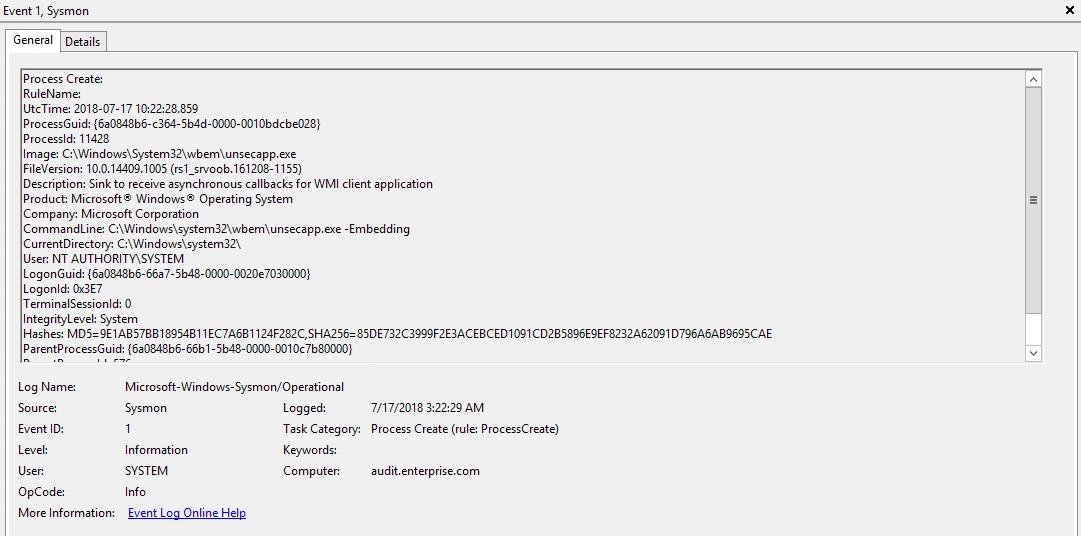Screen dimensions: 1081x536
Task: Click the Keywords: label
Action: click(310, 450)
